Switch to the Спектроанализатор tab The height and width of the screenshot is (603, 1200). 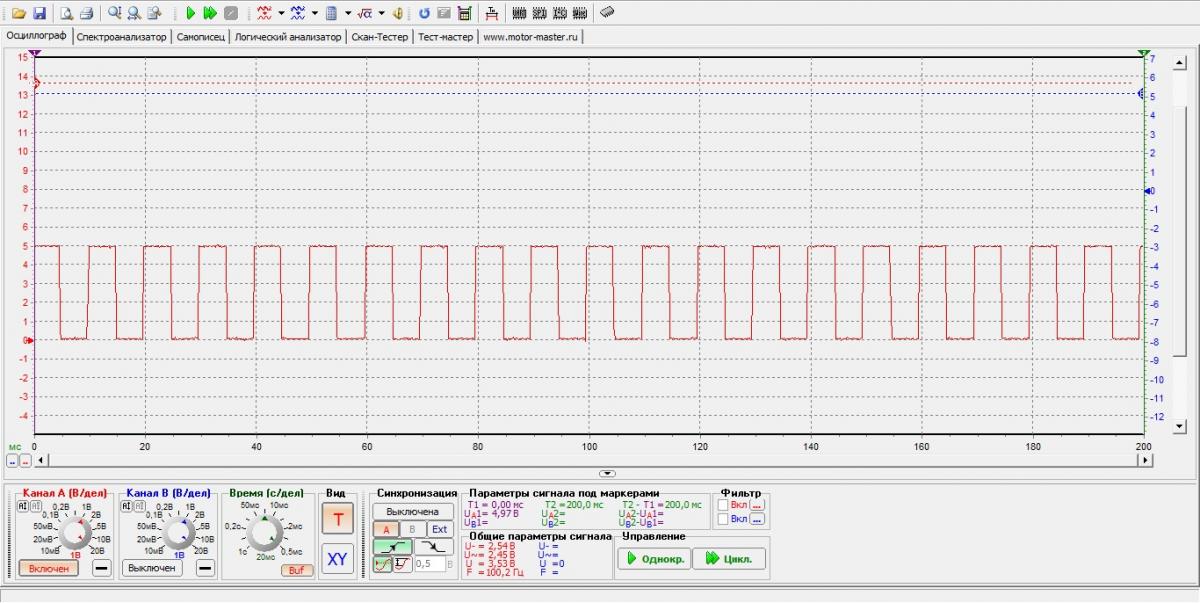[122, 37]
